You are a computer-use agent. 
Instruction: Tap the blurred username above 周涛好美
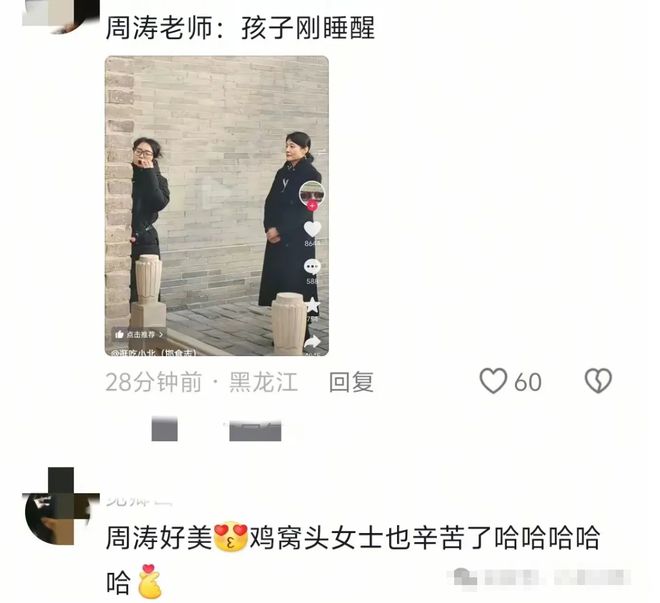pyautogui.click(x=139, y=501)
